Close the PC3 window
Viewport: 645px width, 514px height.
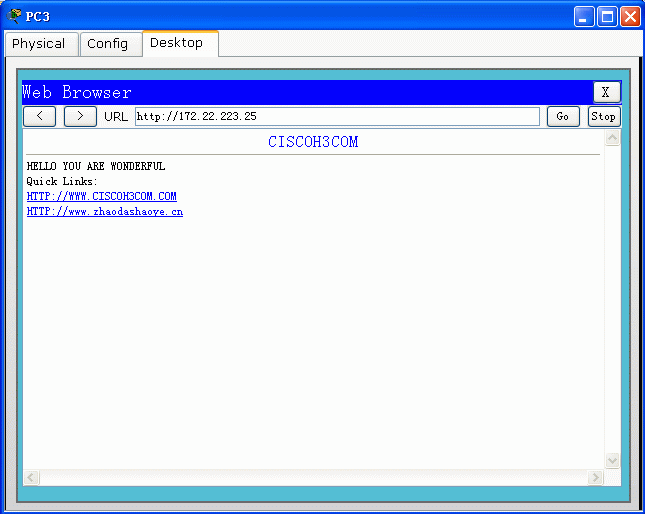coord(630,17)
